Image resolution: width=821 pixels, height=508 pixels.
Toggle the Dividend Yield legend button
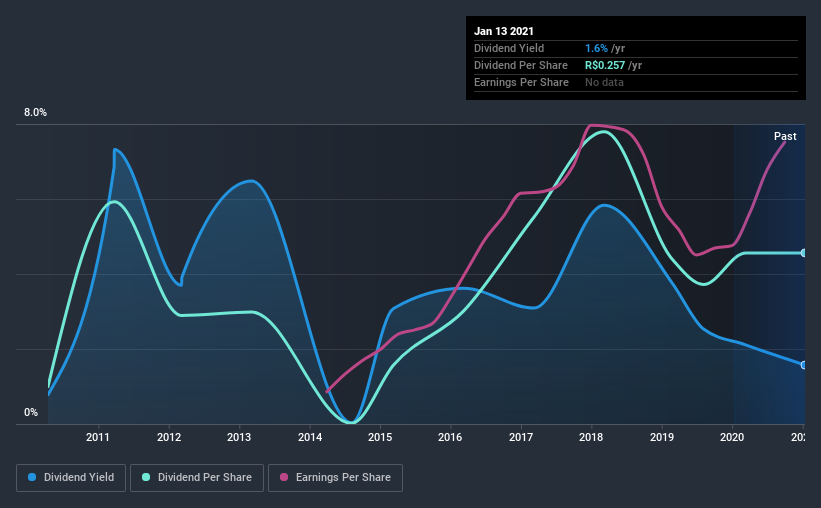point(71,478)
